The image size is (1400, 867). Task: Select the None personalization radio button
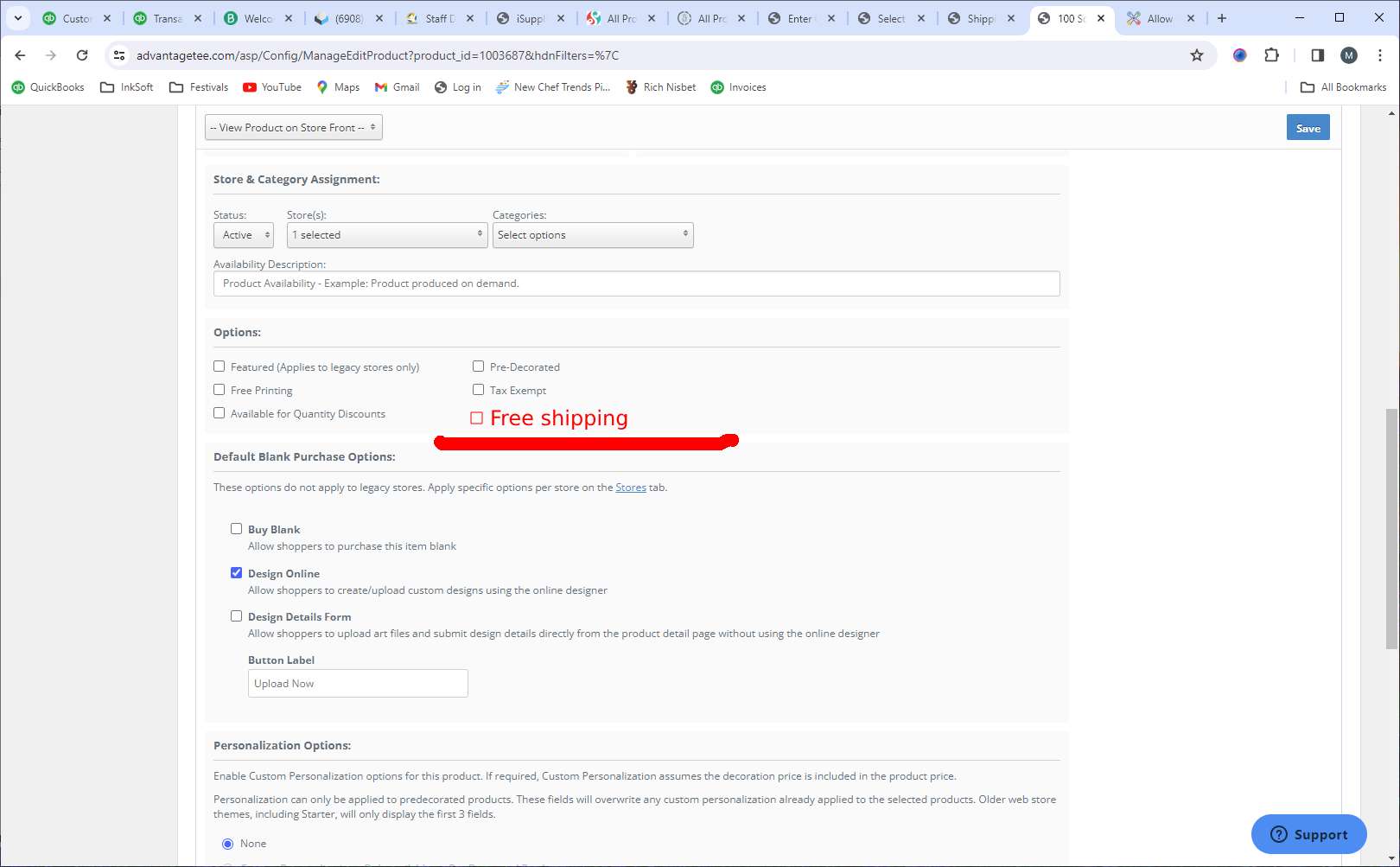(x=228, y=844)
